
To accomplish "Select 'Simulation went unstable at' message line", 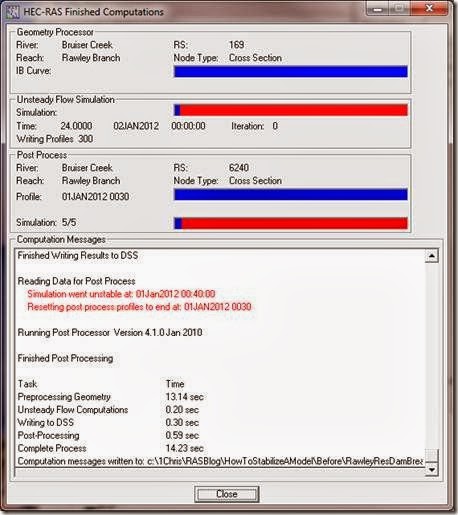I will (121, 294).
